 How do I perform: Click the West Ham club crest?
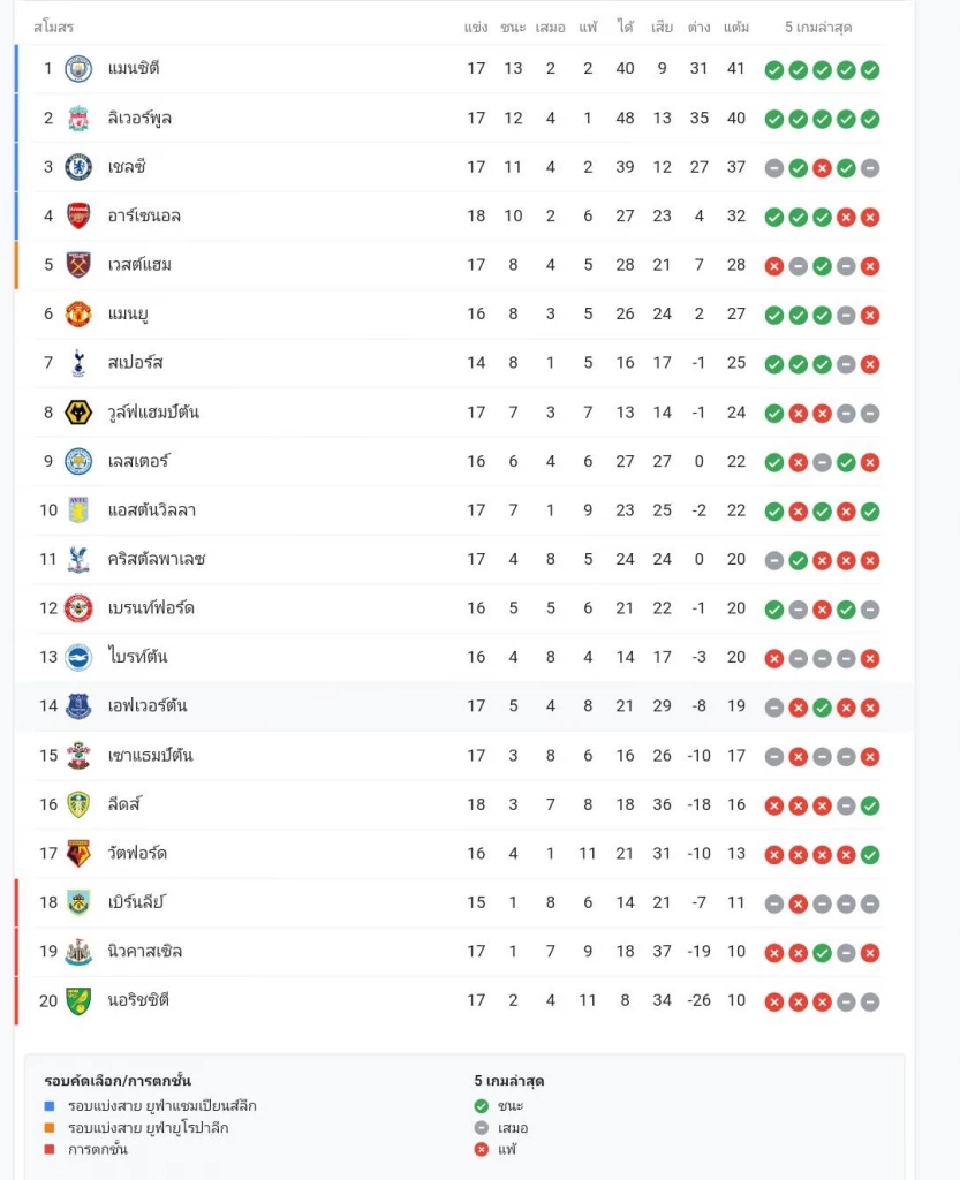pos(78,265)
